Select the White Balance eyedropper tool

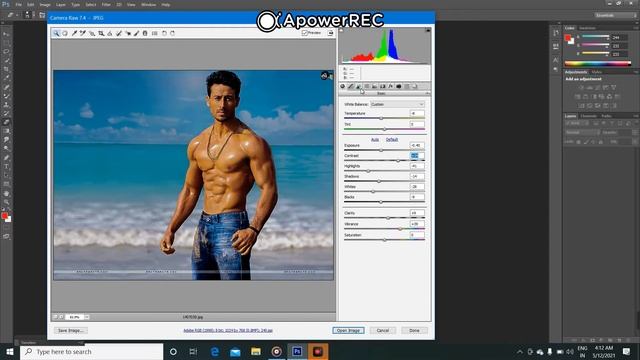[x=74, y=33]
